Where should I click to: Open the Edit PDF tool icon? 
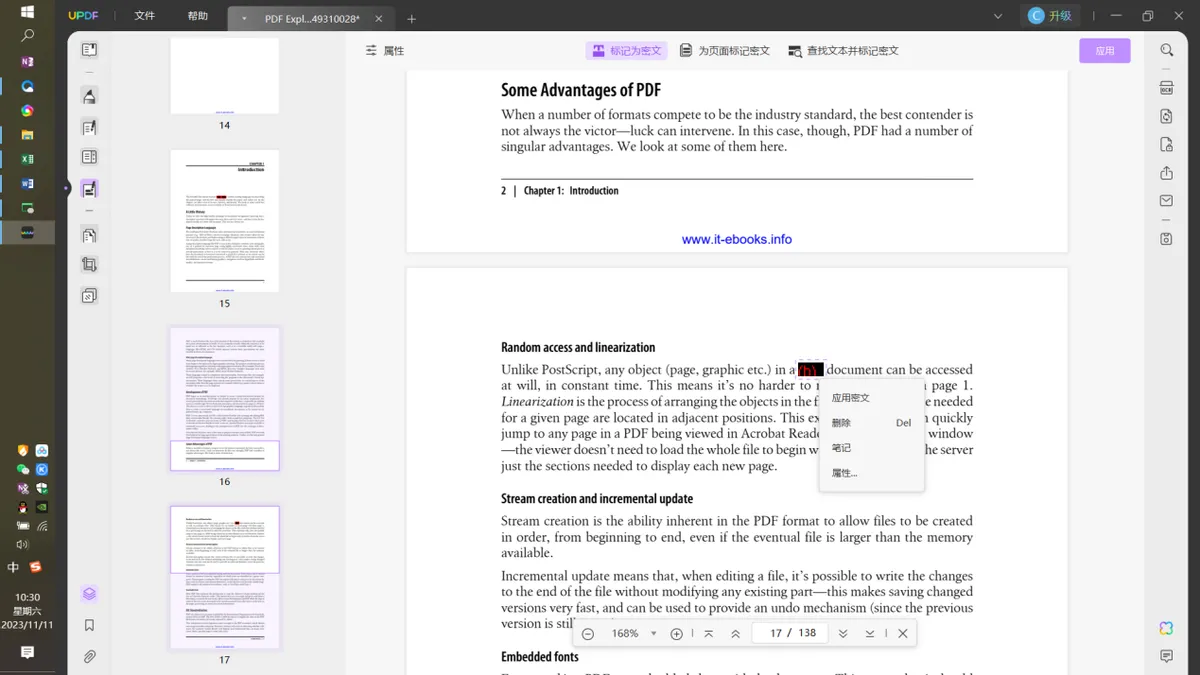89,127
